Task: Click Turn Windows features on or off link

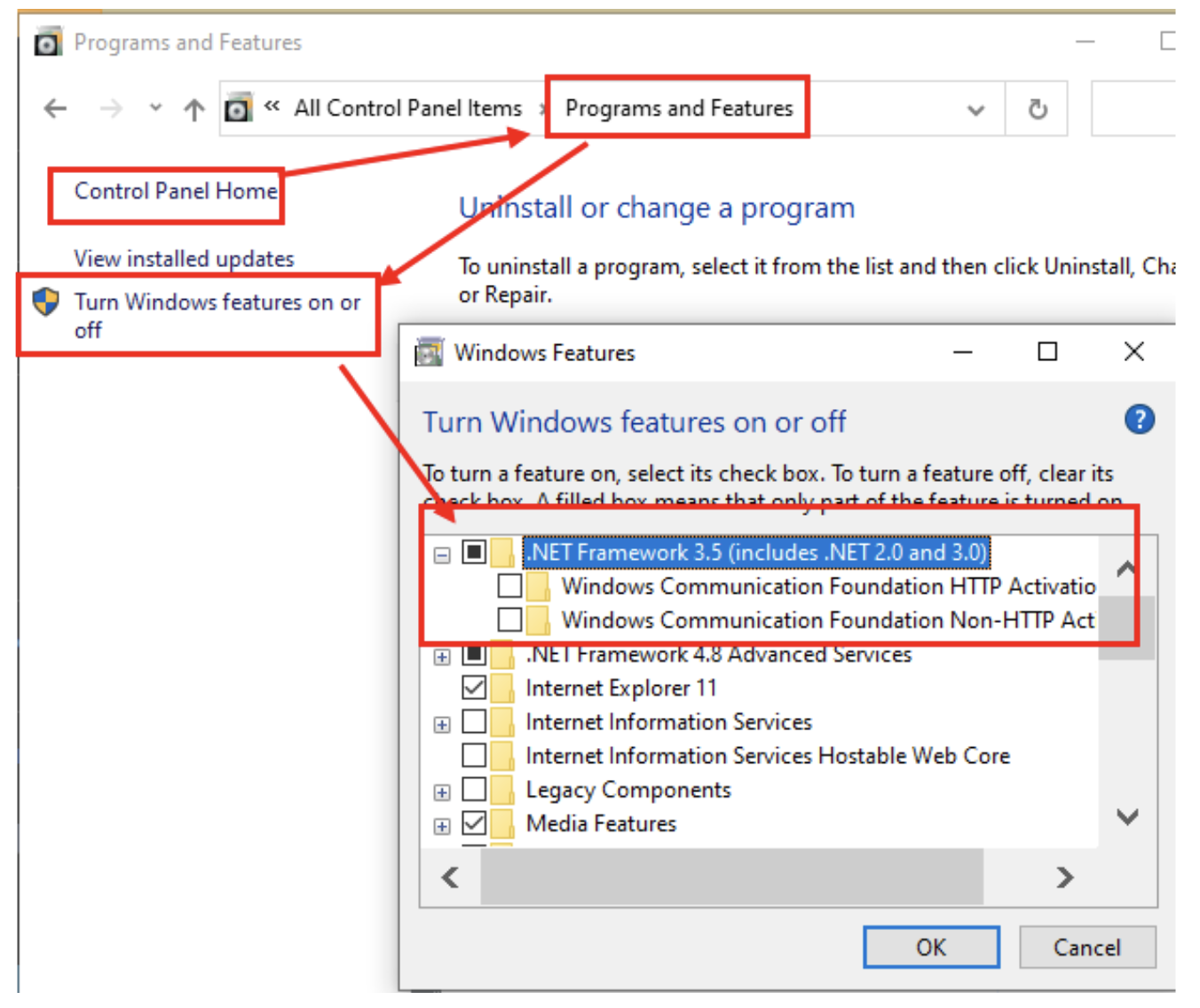Action: tap(217, 315)
